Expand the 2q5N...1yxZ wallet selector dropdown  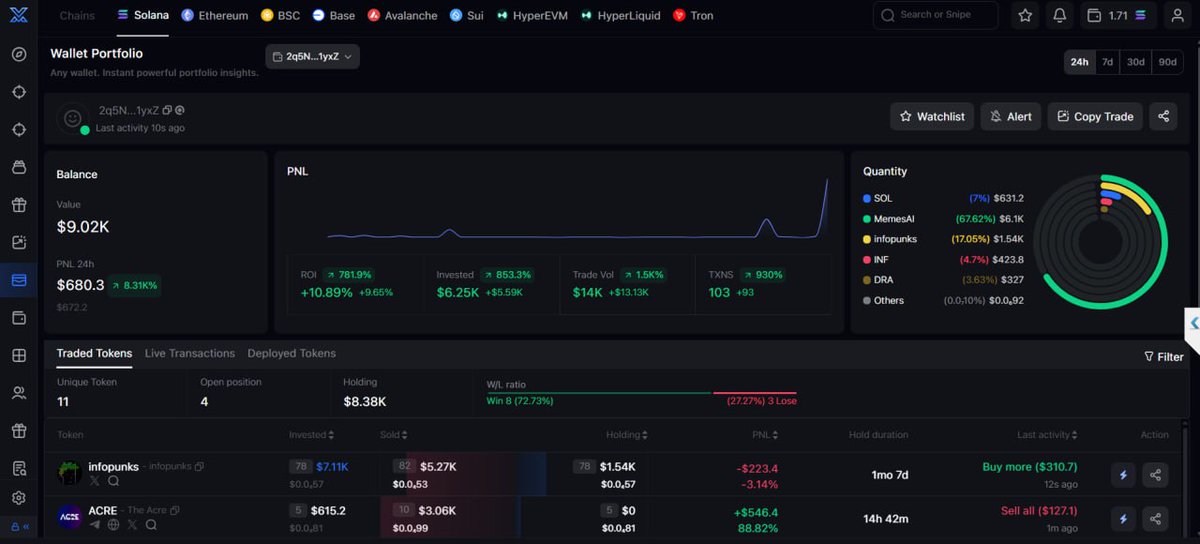(x=313, y=57)
